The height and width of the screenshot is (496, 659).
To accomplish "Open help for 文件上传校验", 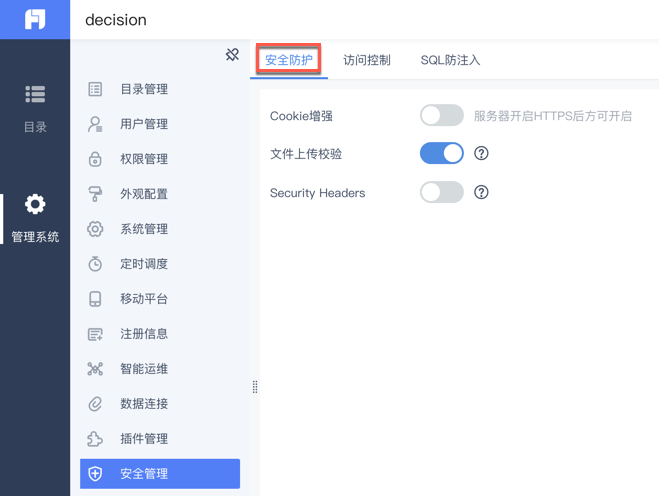I will (481, 153).
